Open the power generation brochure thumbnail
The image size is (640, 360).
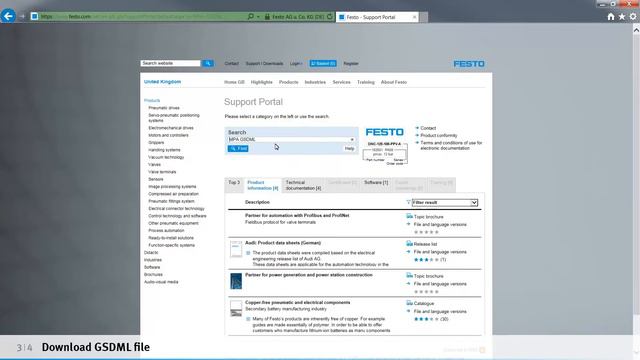[236, 281]
